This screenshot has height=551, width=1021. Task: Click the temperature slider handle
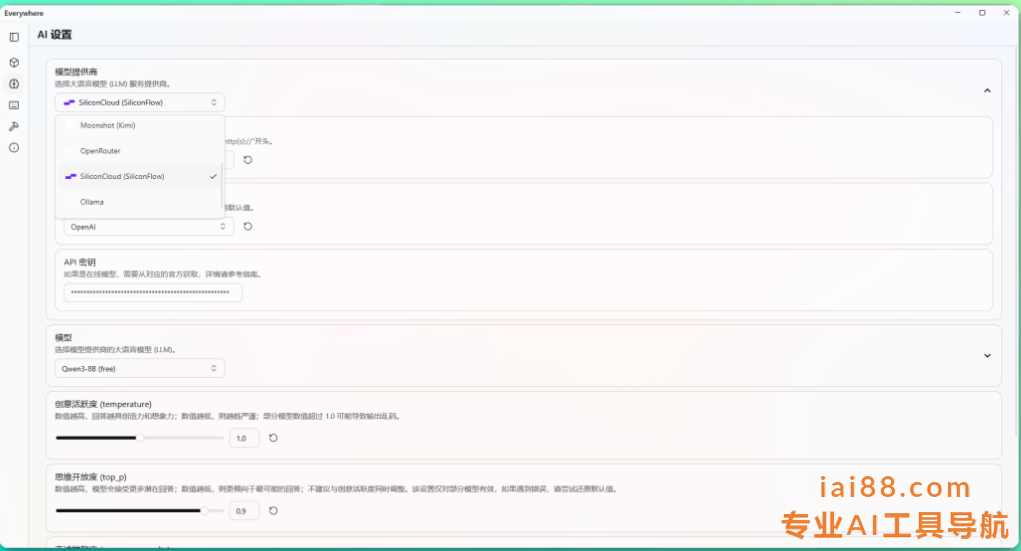tap(140, 438)
